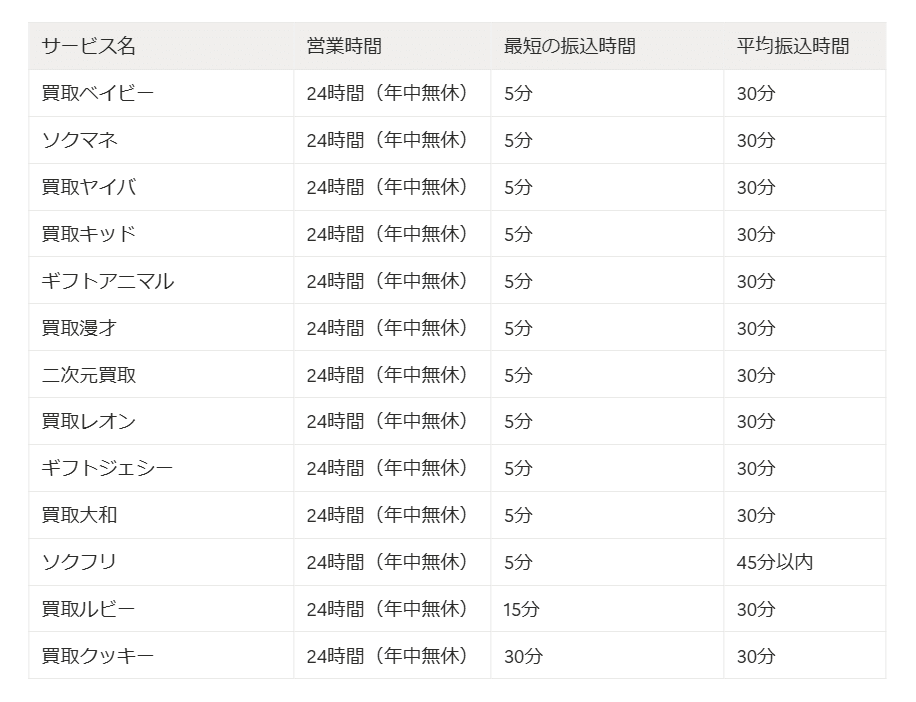Select the ソクマネ service name cell
The height and width of the screenshot is (702, 916).
79,140
